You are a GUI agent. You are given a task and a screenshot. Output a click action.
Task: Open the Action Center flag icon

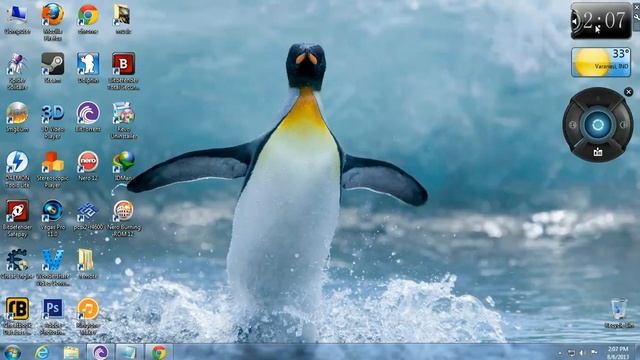click(x=594, y=353)
